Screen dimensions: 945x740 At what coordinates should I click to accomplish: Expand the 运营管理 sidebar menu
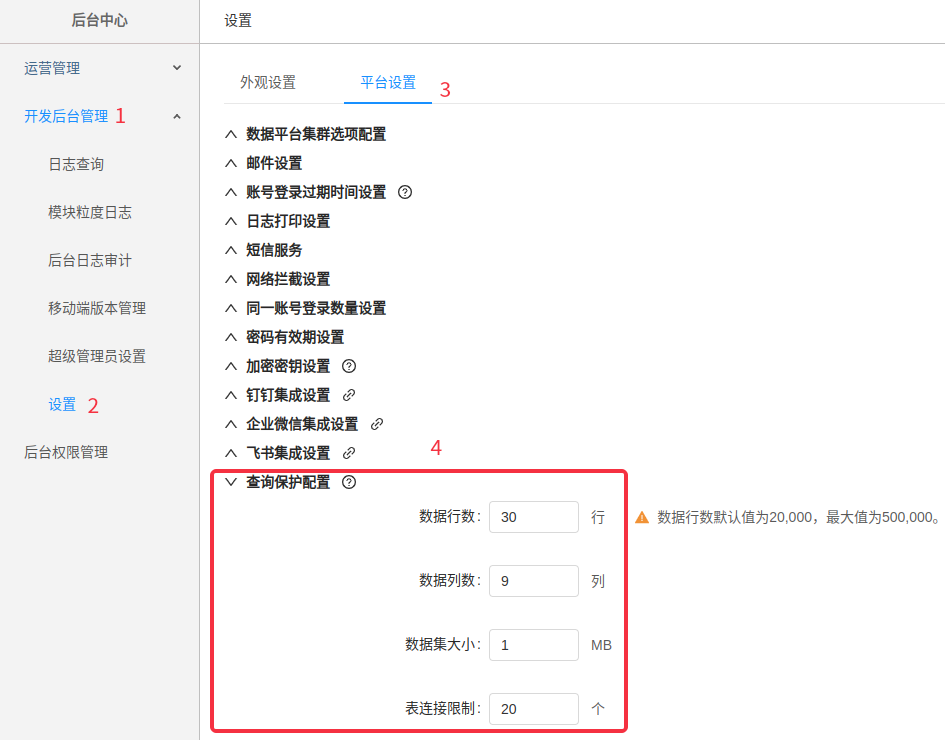[x=100, y=68]
